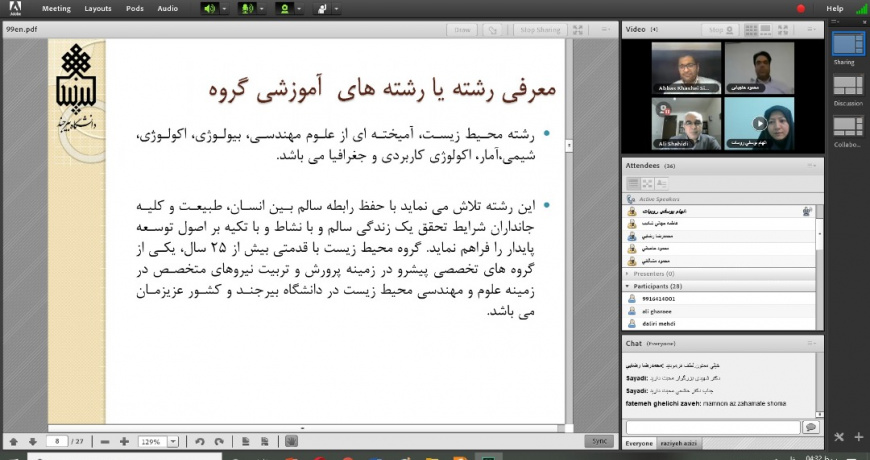The image size is (870, 460).
Task: Open the Pods menu
Action: [x=134, y=8]
